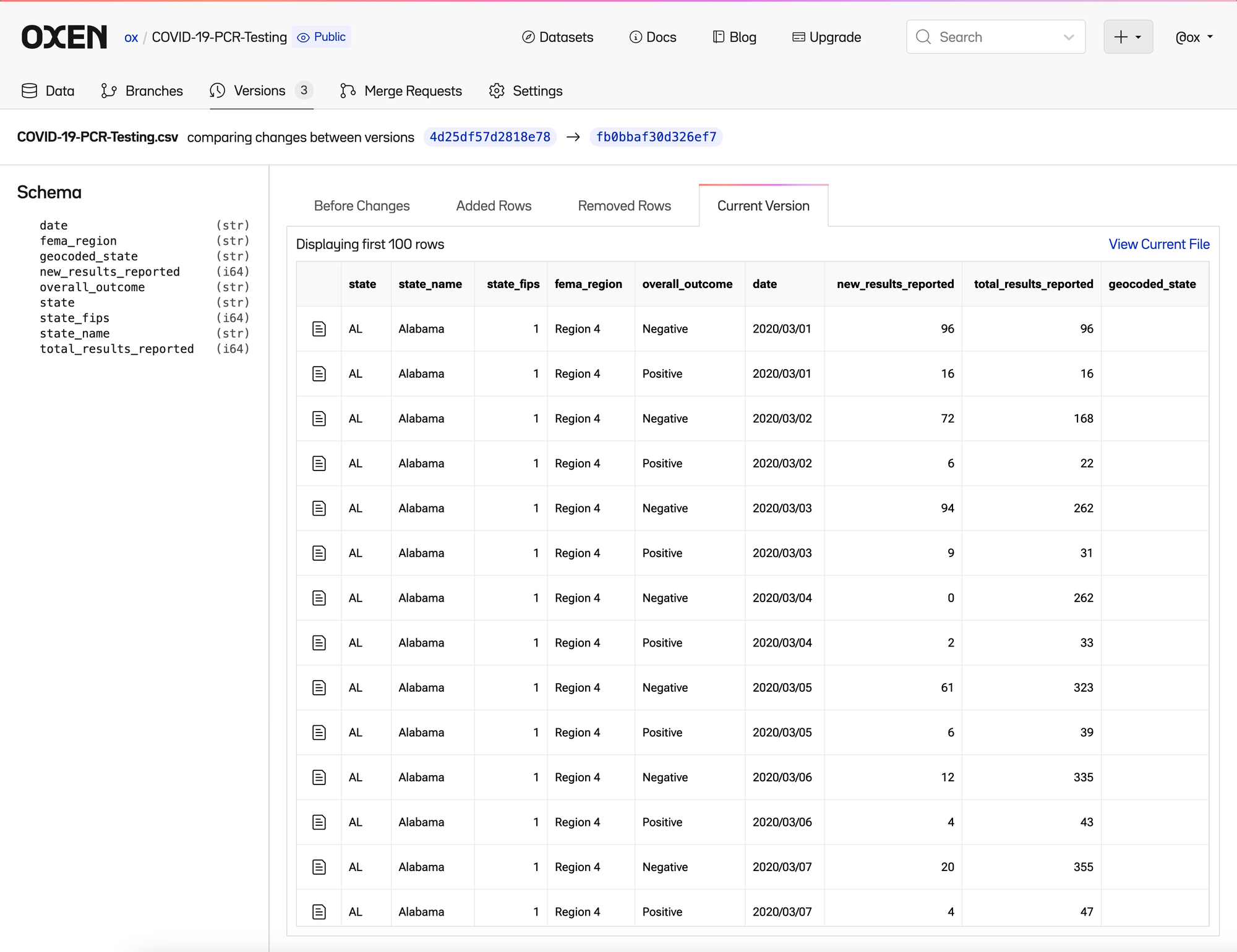
Task: Click the Data database icon
Action: coord(29,91)
